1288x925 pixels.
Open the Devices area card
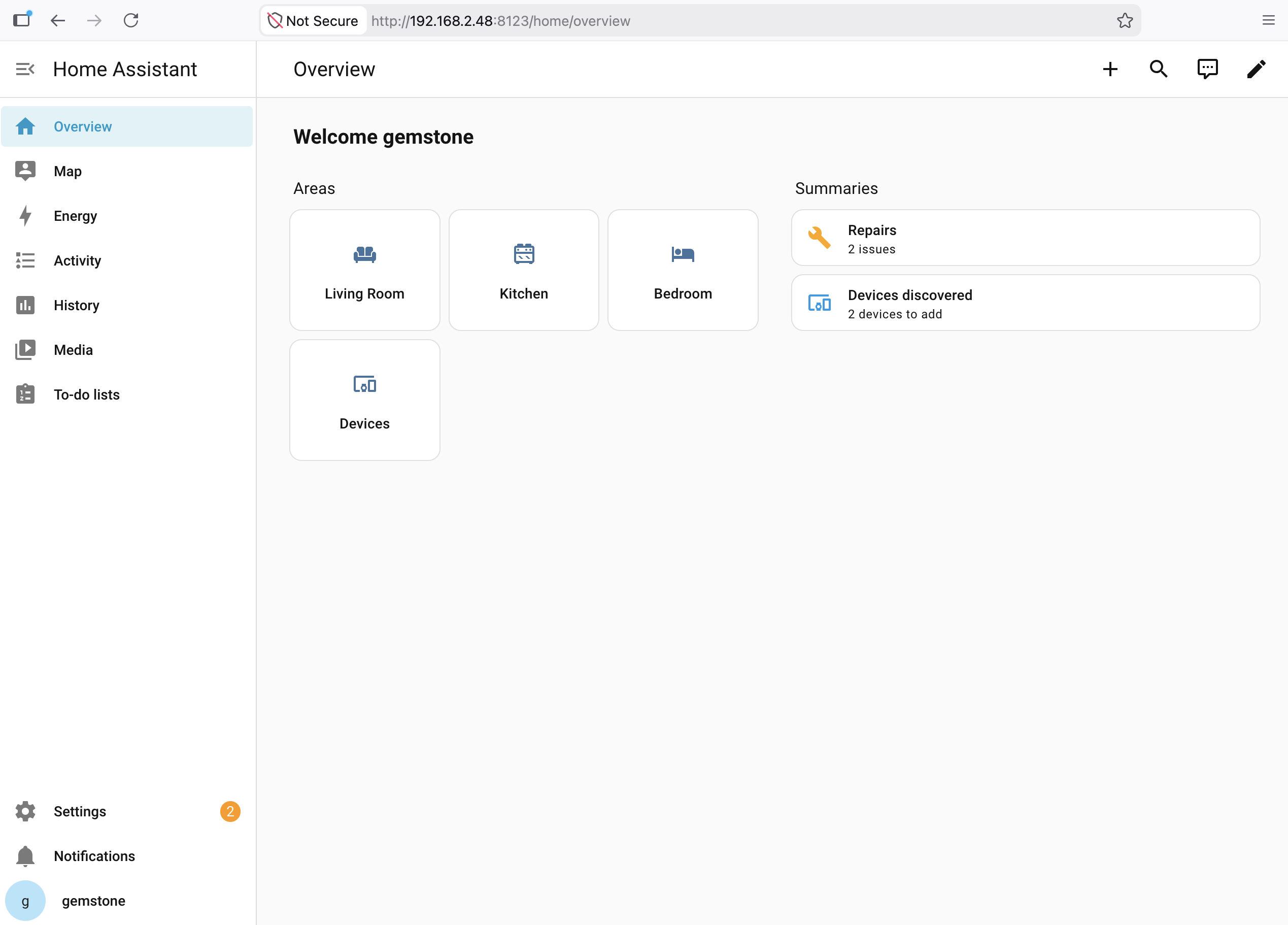[x=364, y=400]
